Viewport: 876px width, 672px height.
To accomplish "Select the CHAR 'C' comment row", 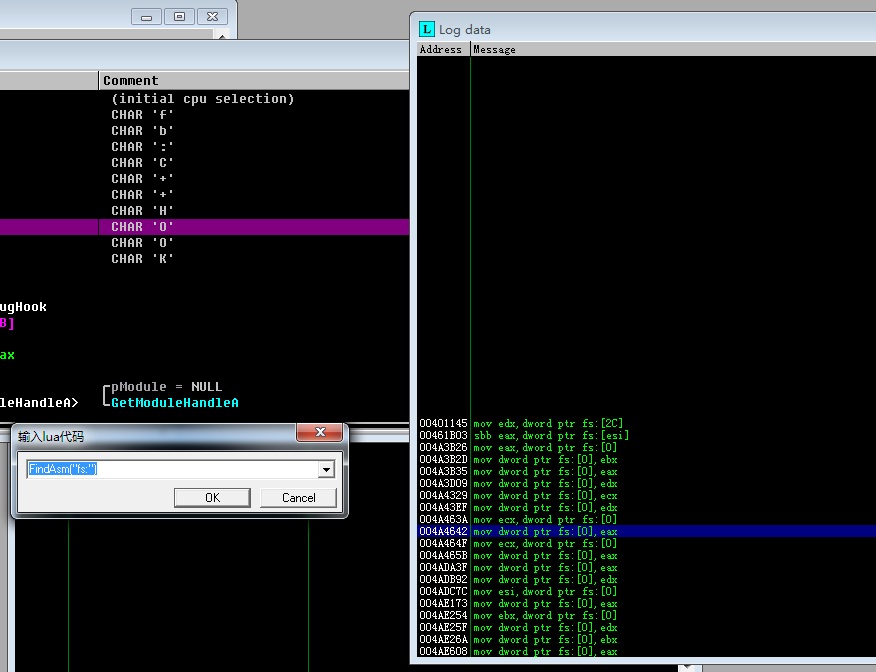I will (142, 163).
